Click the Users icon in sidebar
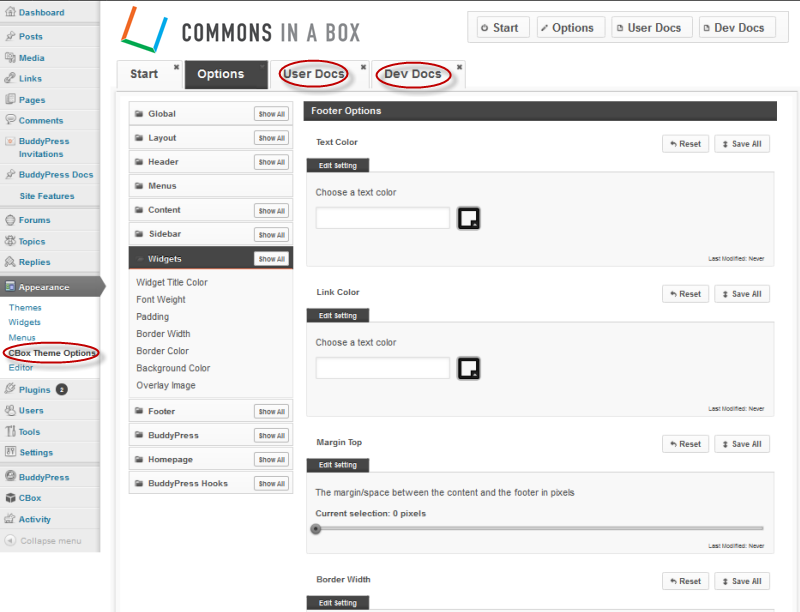This screenshot has width=800, height=612. tap(10, 410)
